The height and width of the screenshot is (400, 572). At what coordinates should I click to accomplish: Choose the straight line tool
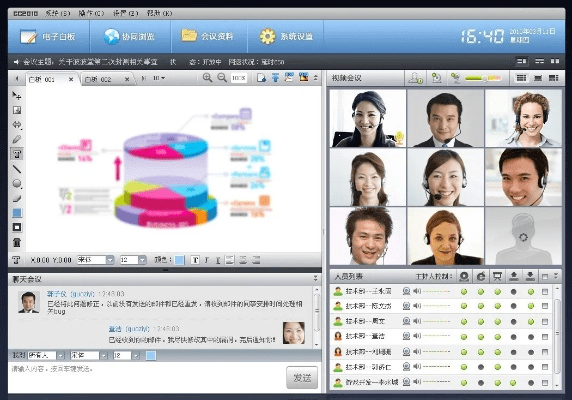[17, 168]
